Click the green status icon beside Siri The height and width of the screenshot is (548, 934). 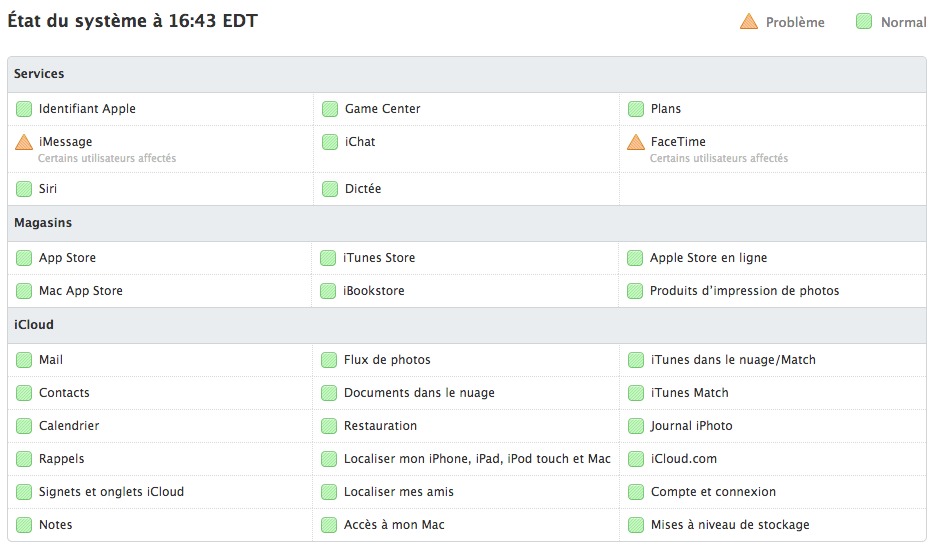tap(24, 189)
